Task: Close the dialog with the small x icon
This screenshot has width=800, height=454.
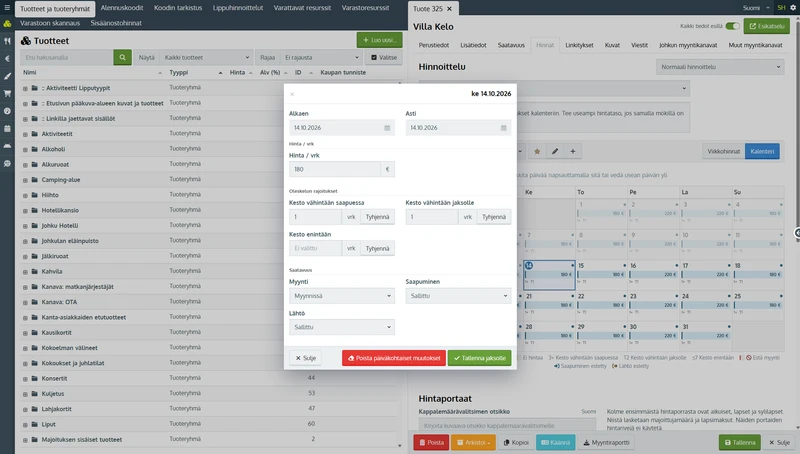Action: pyautogui.click(x=292, y=94)
